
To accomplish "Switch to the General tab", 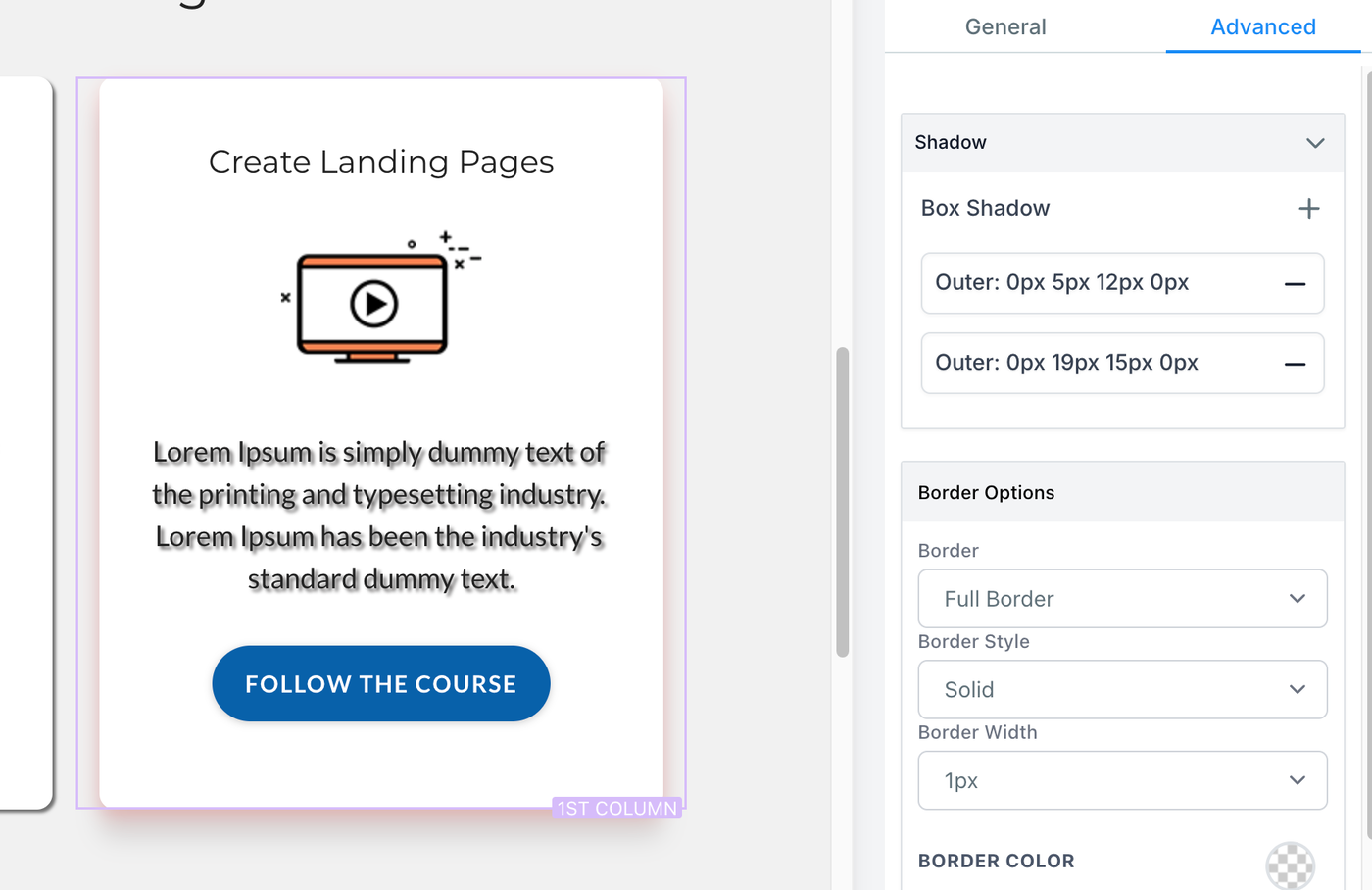I will point(1005,27).
